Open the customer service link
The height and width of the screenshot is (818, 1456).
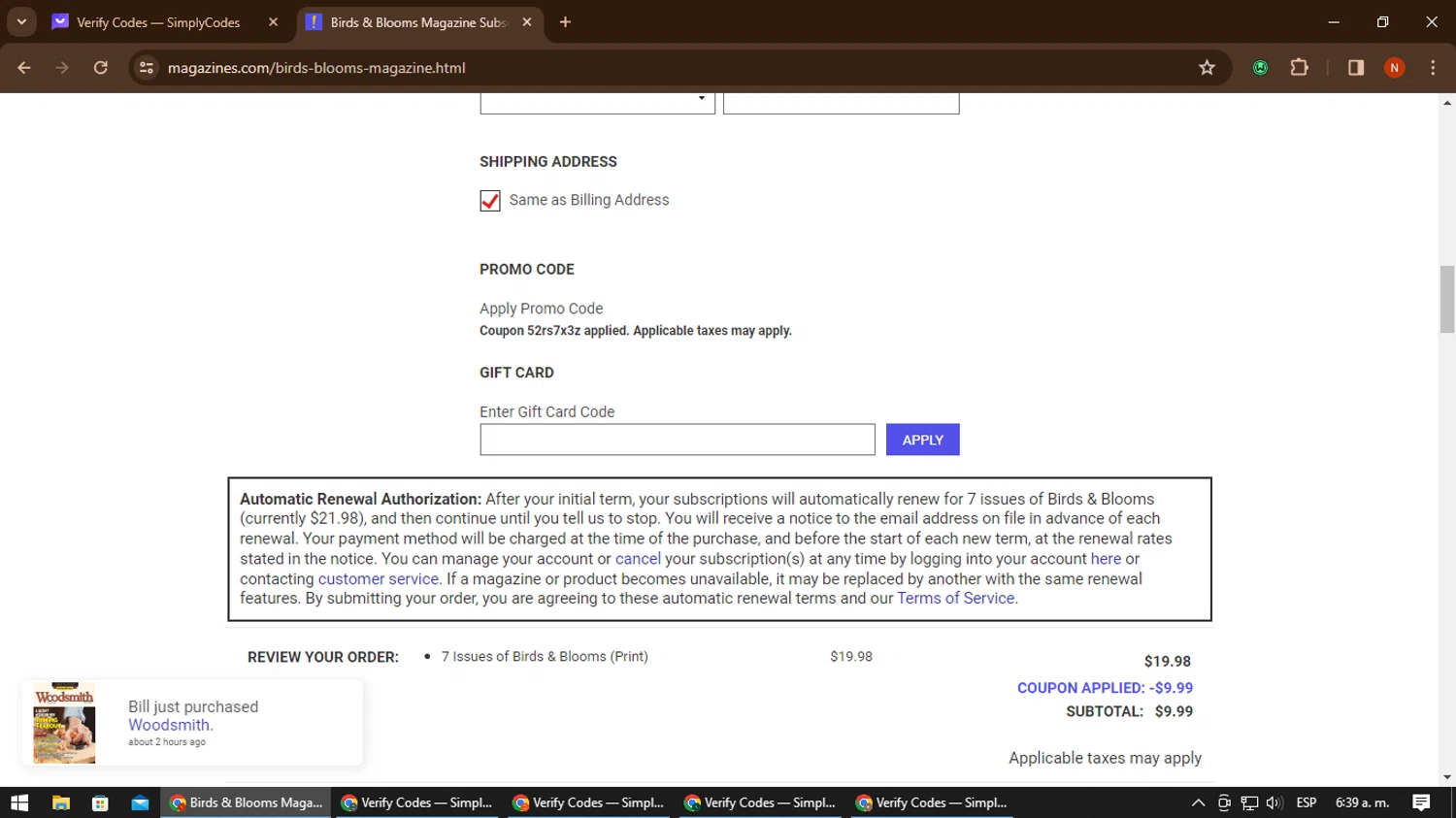coord(379,578)
